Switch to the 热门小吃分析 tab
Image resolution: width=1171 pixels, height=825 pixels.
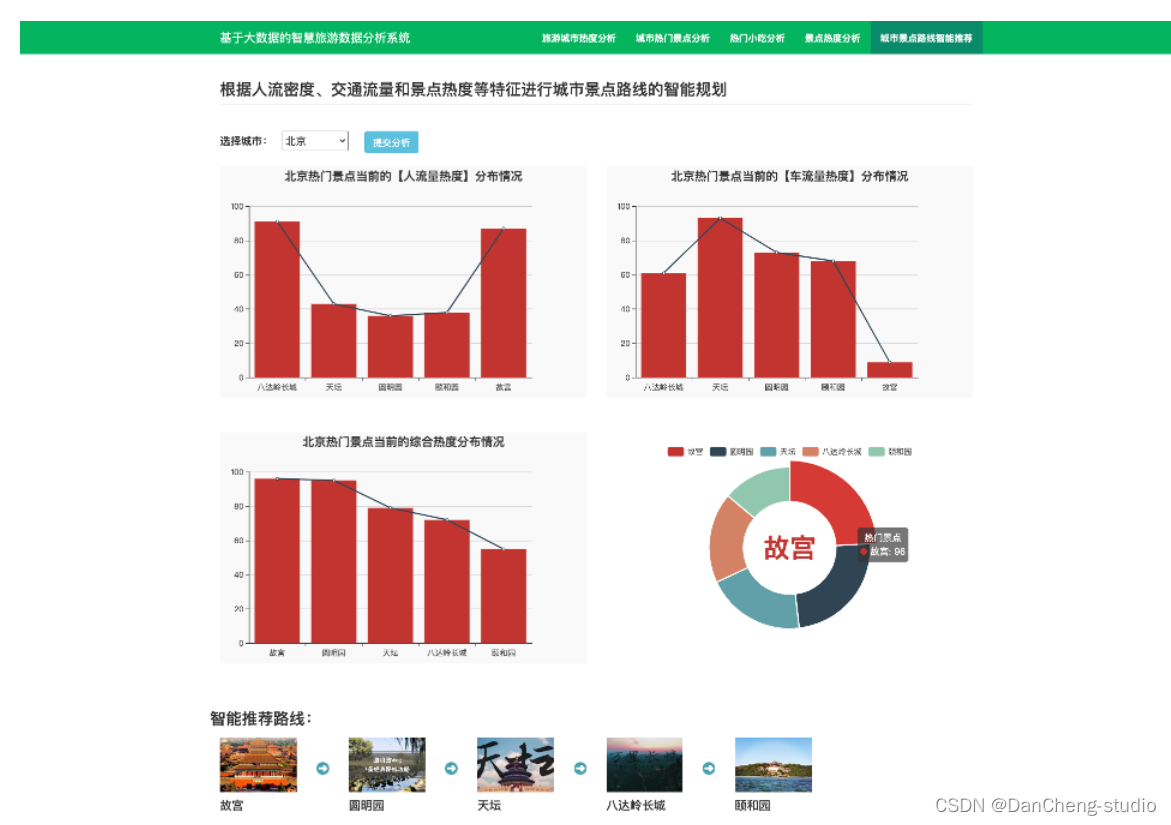click(x=757, y=38)
